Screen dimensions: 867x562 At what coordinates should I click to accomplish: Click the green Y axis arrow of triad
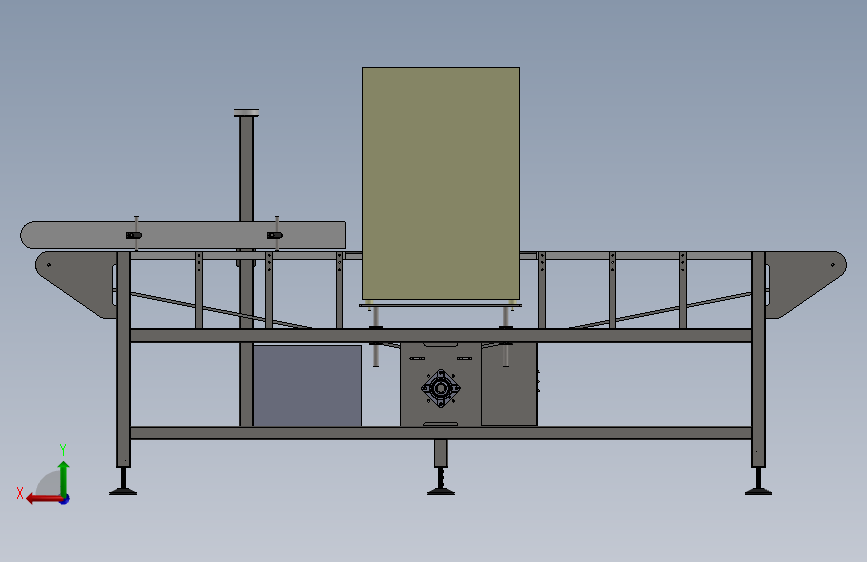pyautogui.click(x=64, y=478)
